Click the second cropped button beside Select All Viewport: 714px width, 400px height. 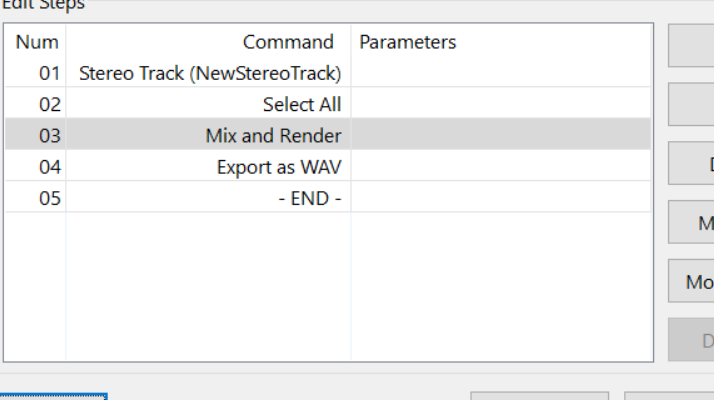pos(691,104)
